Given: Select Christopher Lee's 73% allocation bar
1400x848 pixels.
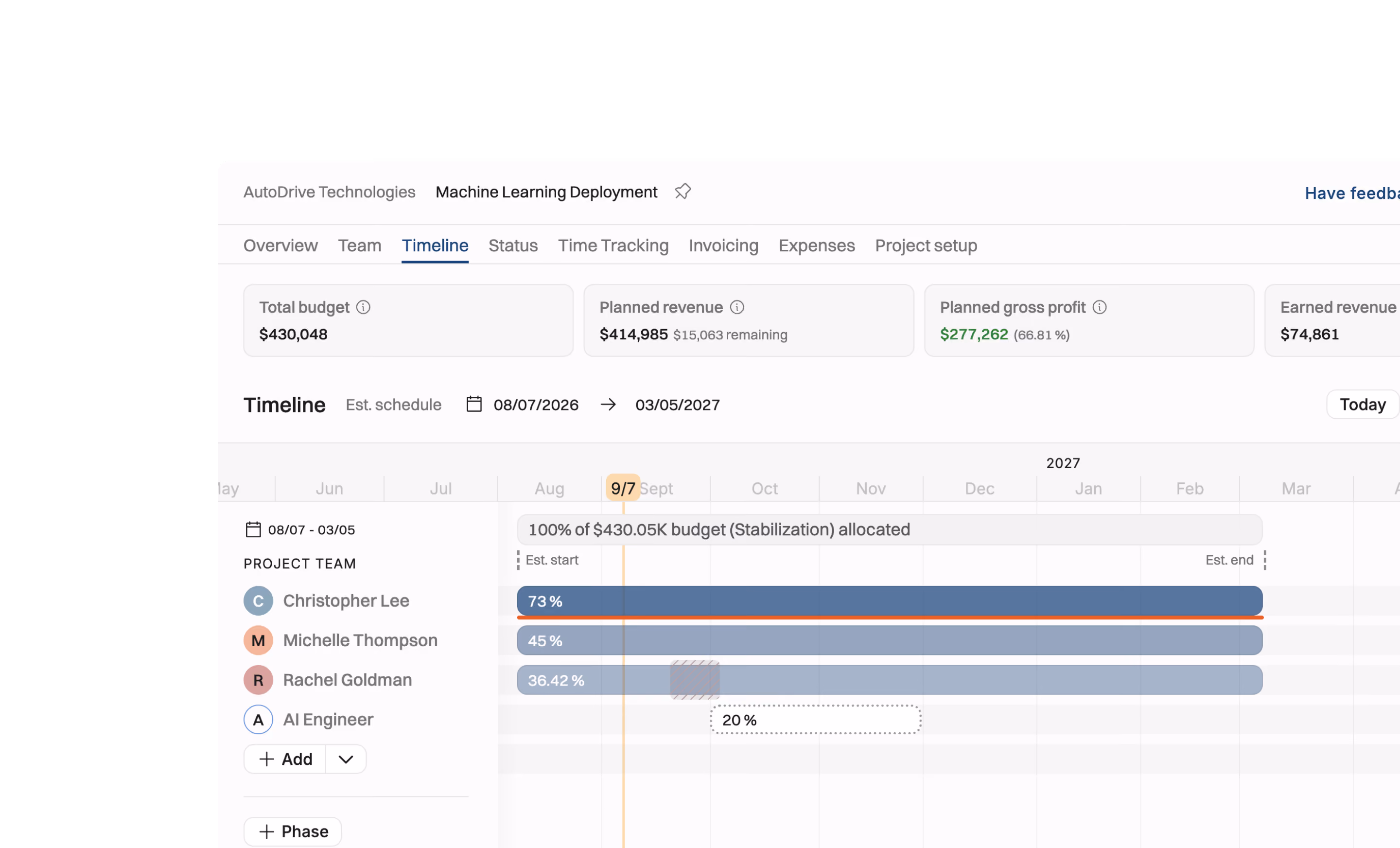Looking at the screenshot, I should pyautogui.click(x=890, y=601).
